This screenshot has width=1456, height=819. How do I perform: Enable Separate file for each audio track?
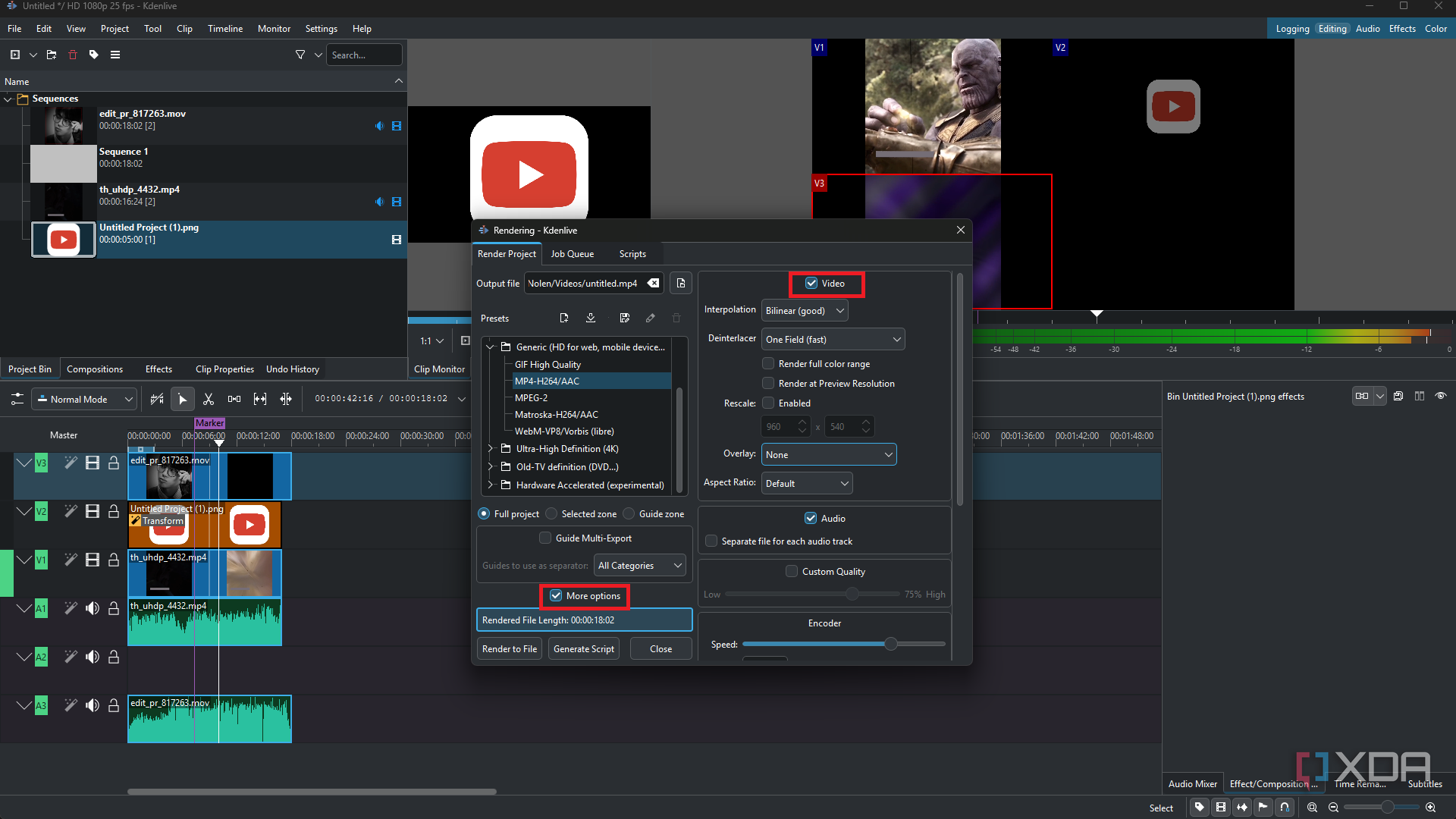[711, 541]
